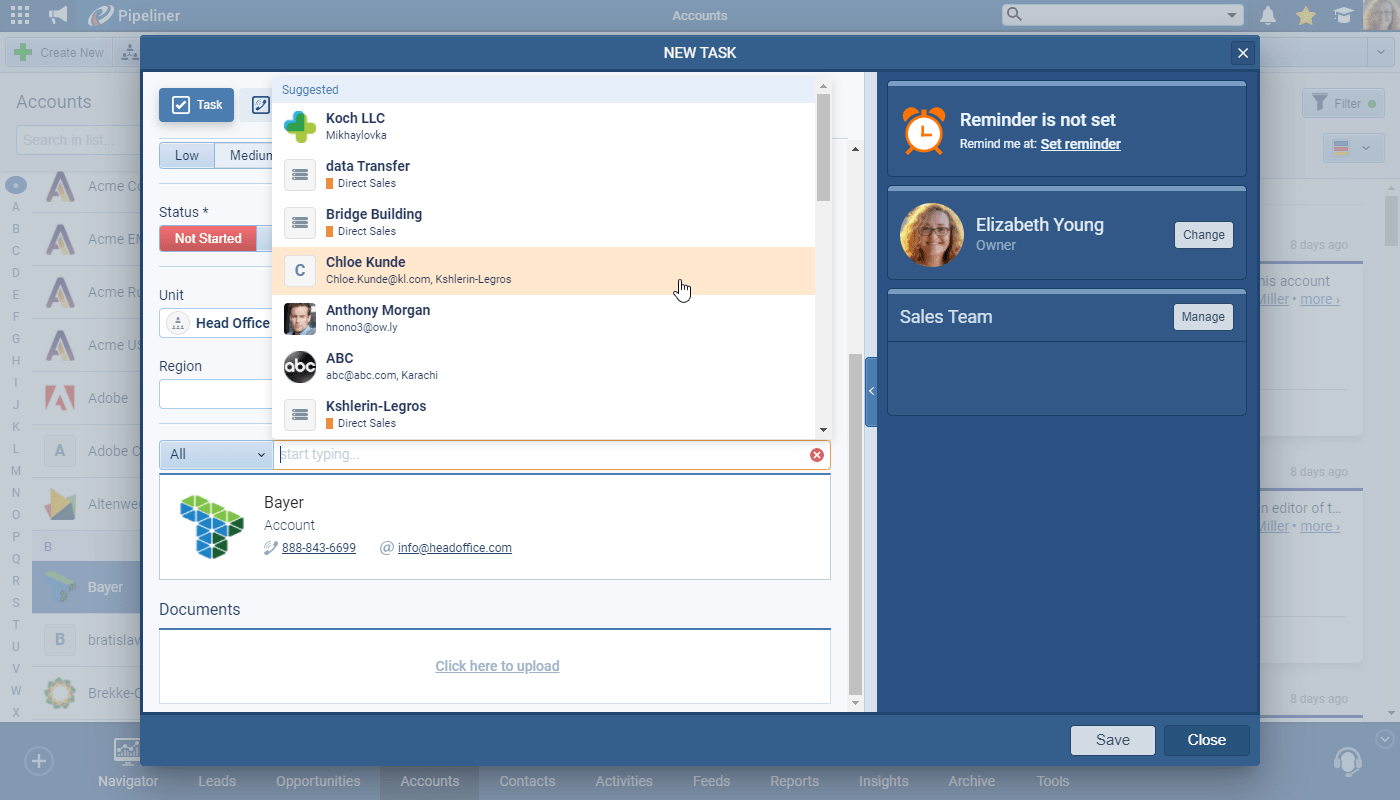1400x800 pixels.
Task: Open the All entity type dropdown
Action: (216, 454)
